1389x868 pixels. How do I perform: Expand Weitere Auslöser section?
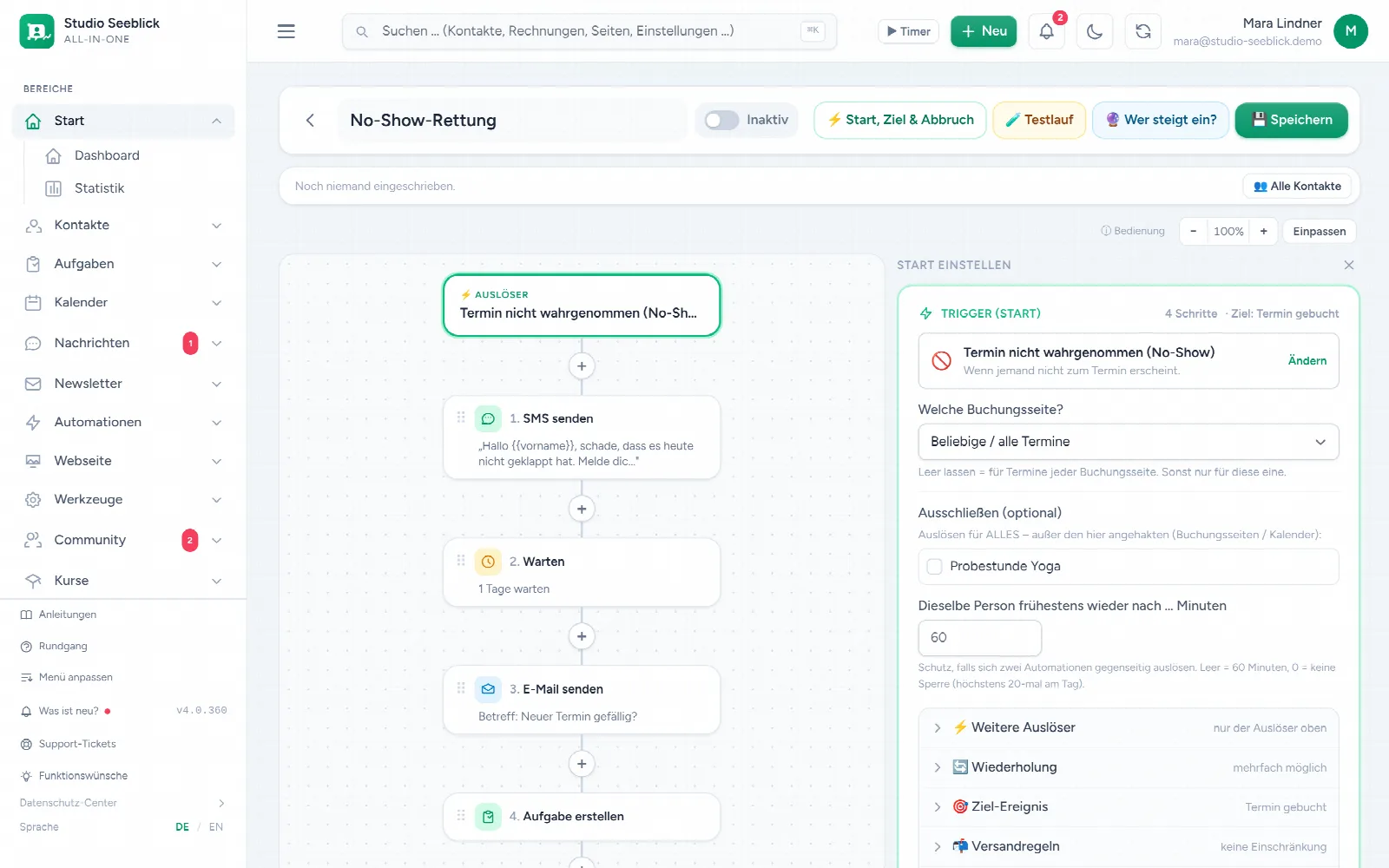1128,727
